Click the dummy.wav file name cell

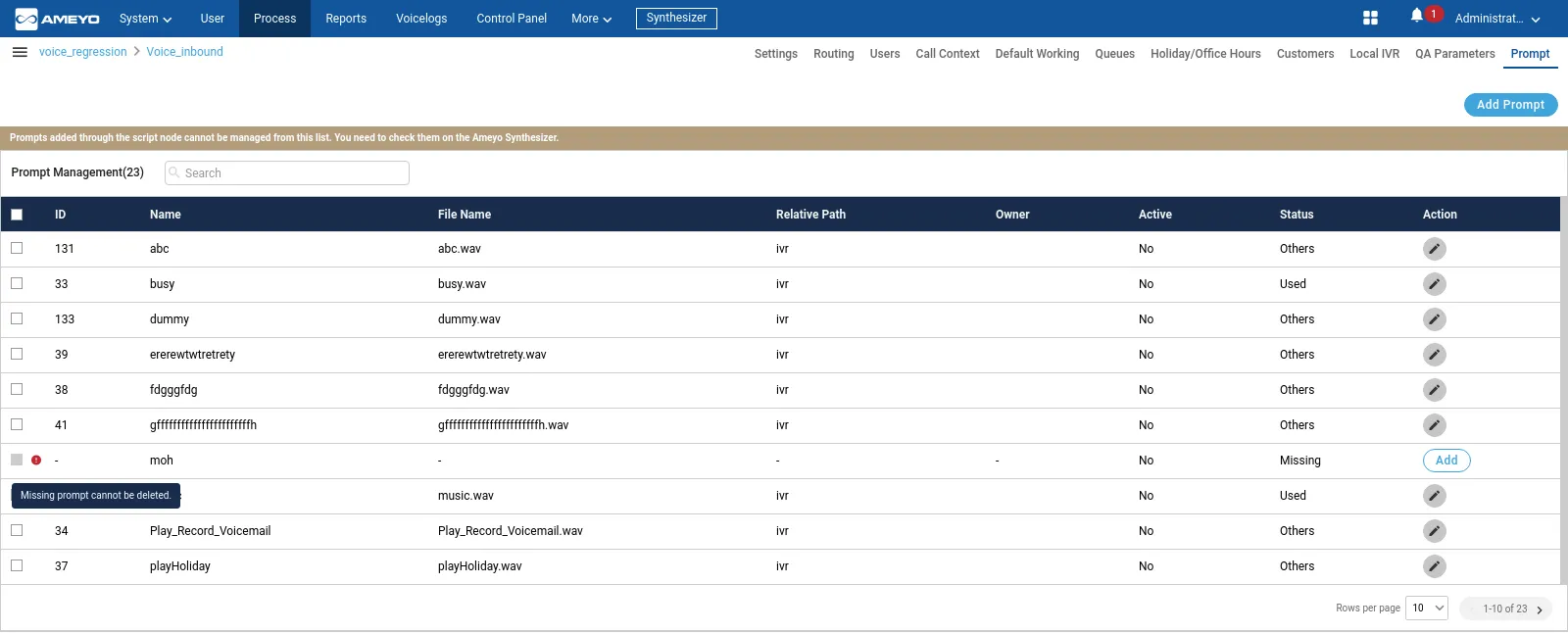click(469, 319)
